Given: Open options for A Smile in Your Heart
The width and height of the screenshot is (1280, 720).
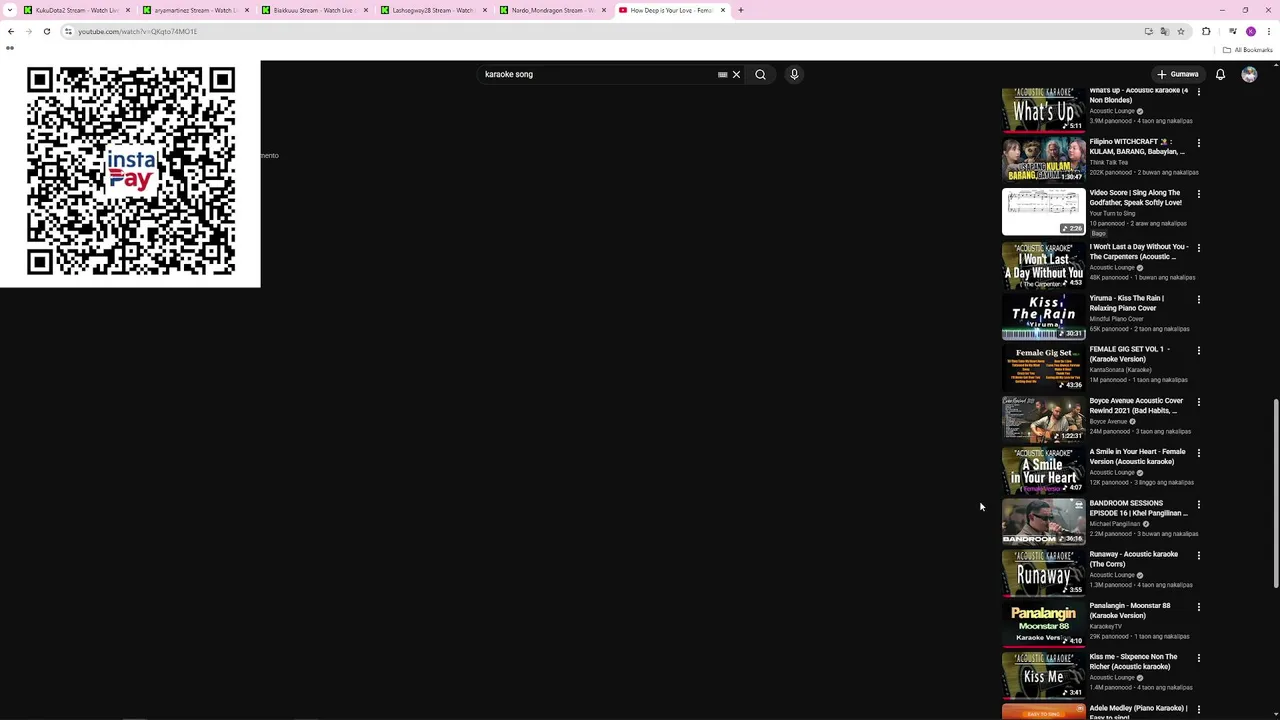Looking at the screenshot, I should tap(1198, 453).
